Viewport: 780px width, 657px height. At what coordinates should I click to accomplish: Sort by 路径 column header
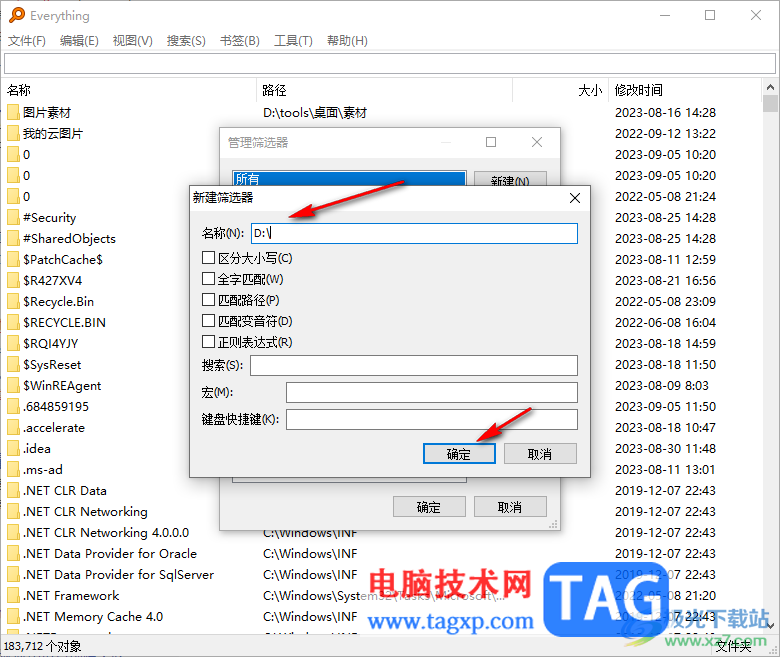pyautogui.click(x=385, y=90)
